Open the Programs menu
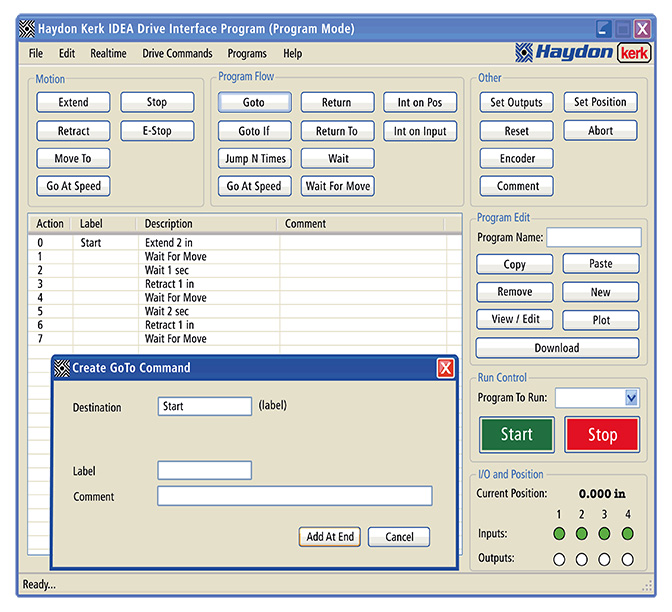The width and height of the screenshot is (672, 612). tap(247, 54)
